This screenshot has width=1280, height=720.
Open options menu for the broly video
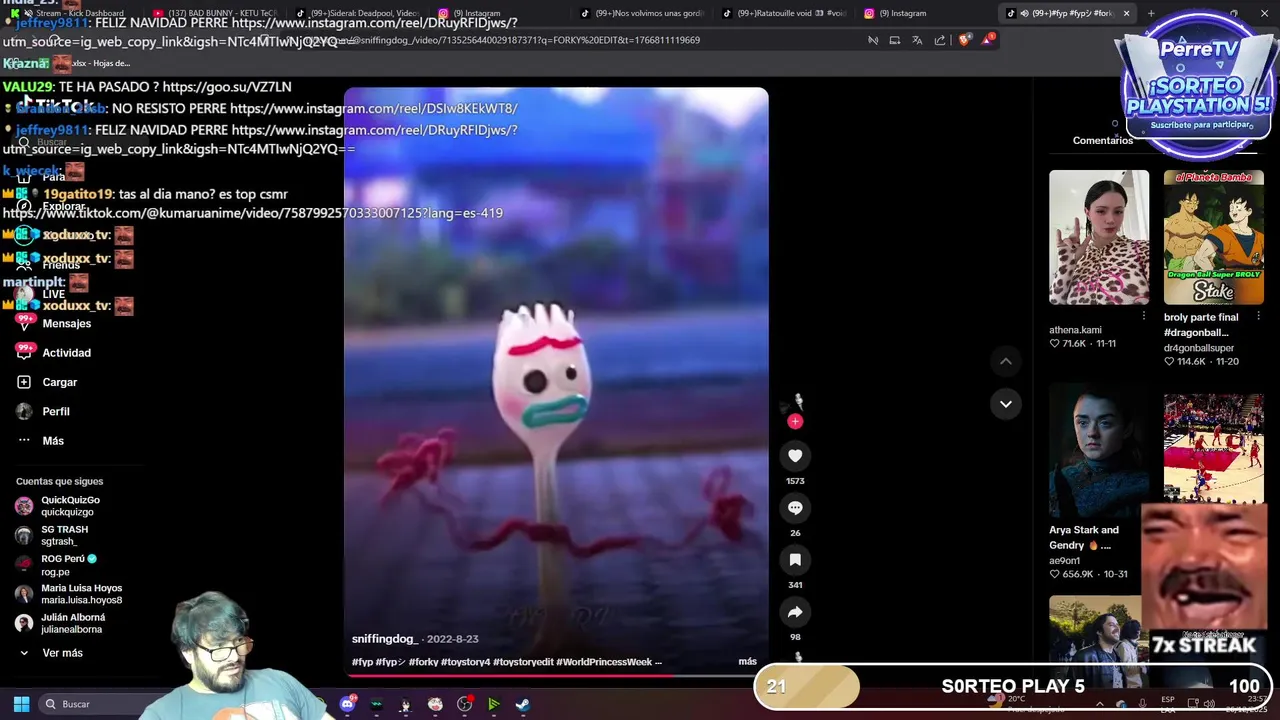(1258, 316)
